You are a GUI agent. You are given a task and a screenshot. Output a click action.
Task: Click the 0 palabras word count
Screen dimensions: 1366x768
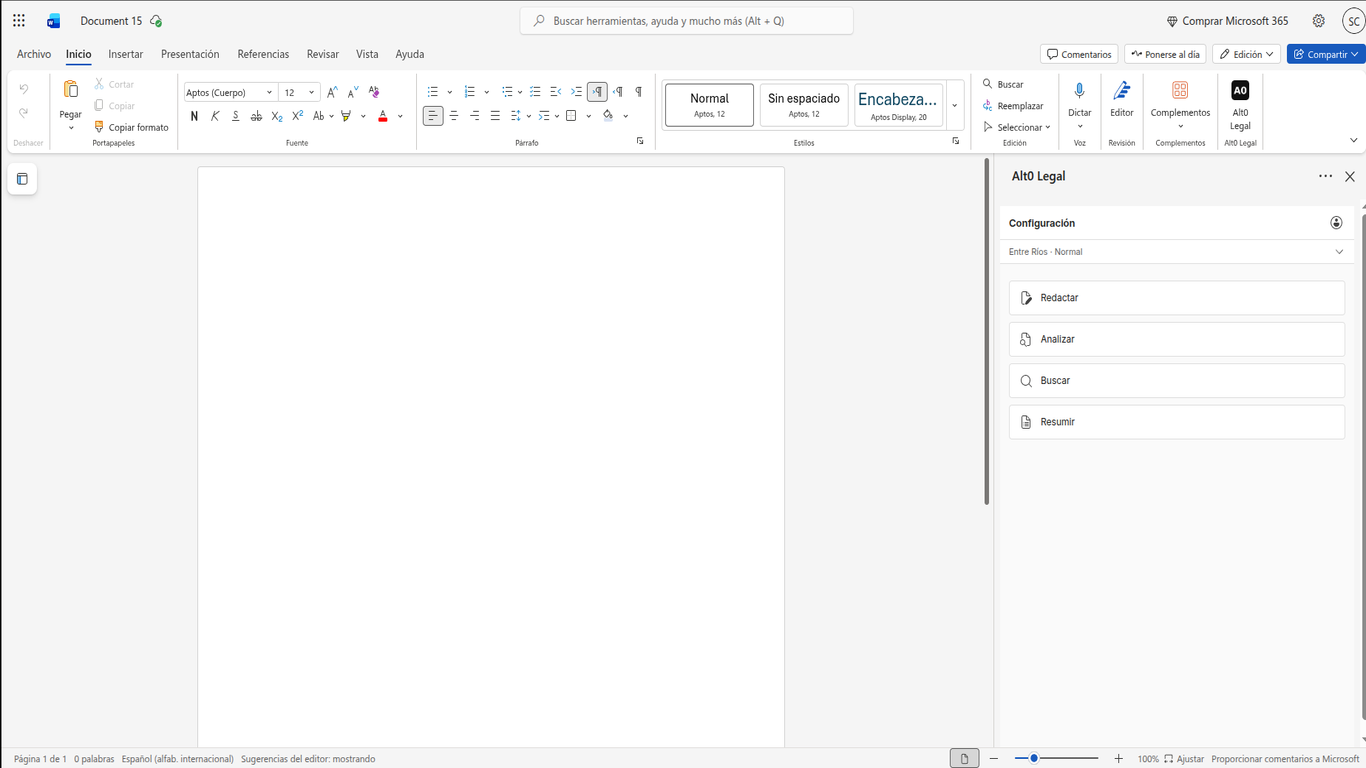pos(93,758)
